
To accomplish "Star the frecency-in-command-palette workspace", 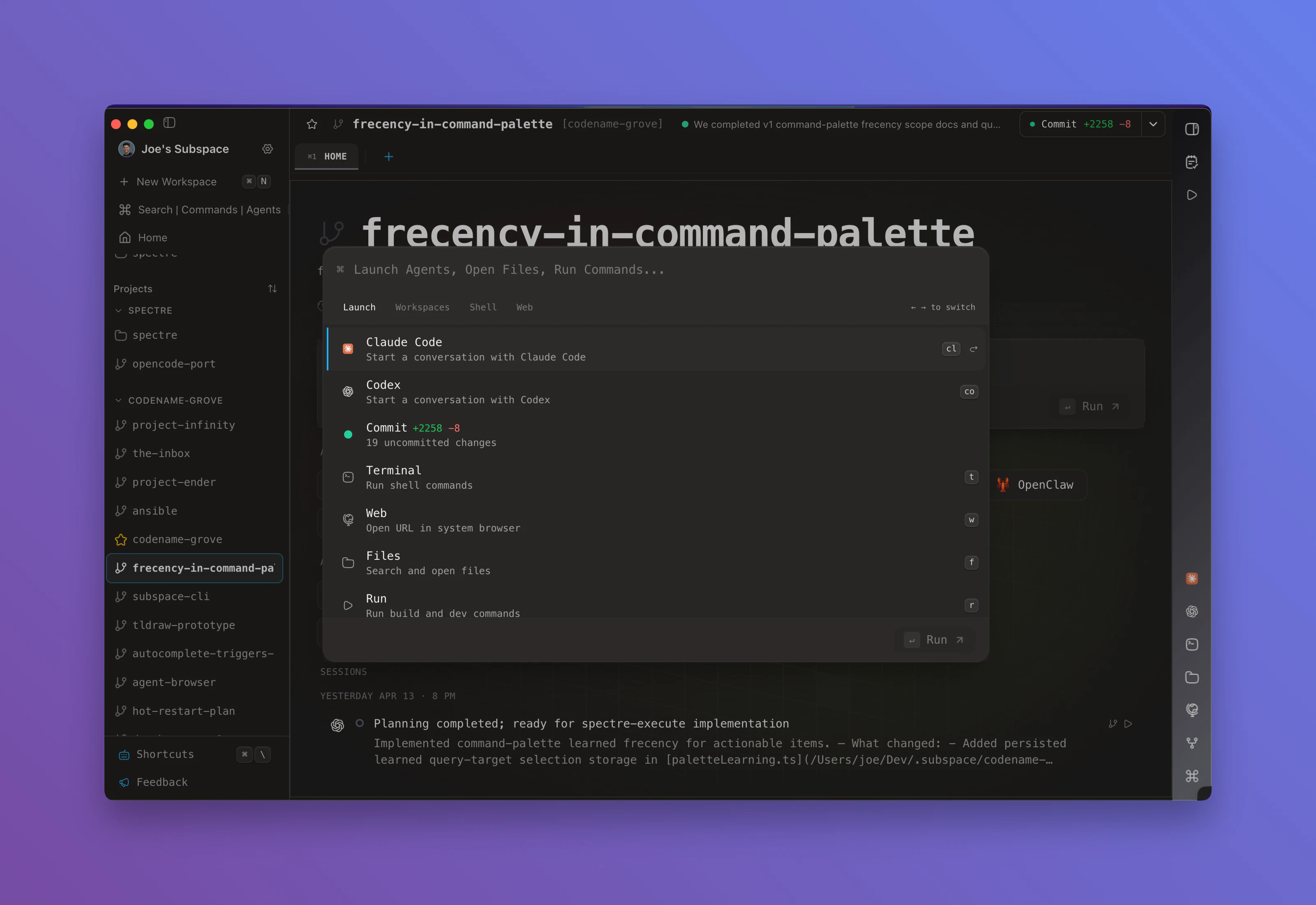I will tap(312, 124).
